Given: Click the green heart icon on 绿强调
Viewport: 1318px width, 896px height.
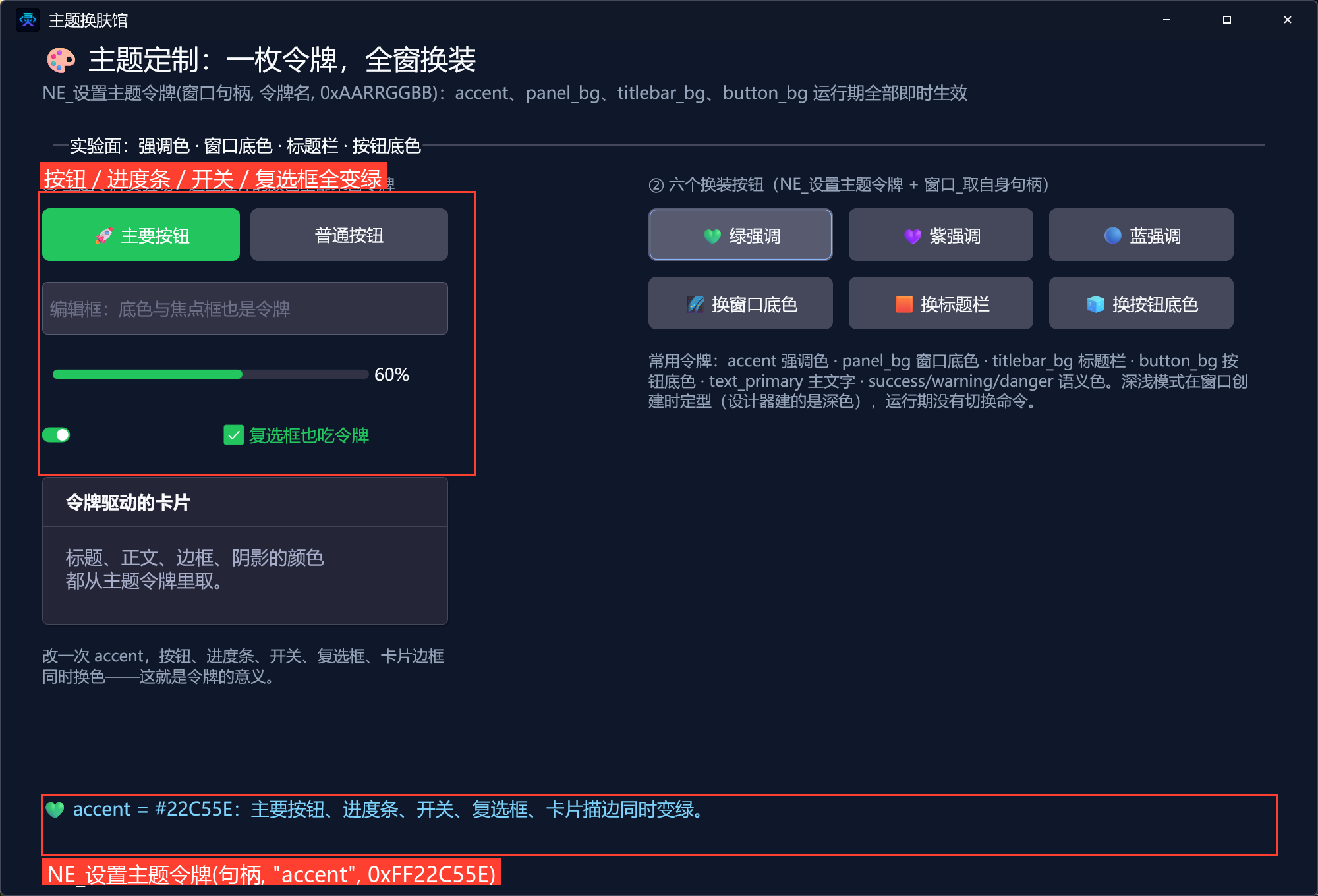Looking at the screenshot, I should coord(712,236).
